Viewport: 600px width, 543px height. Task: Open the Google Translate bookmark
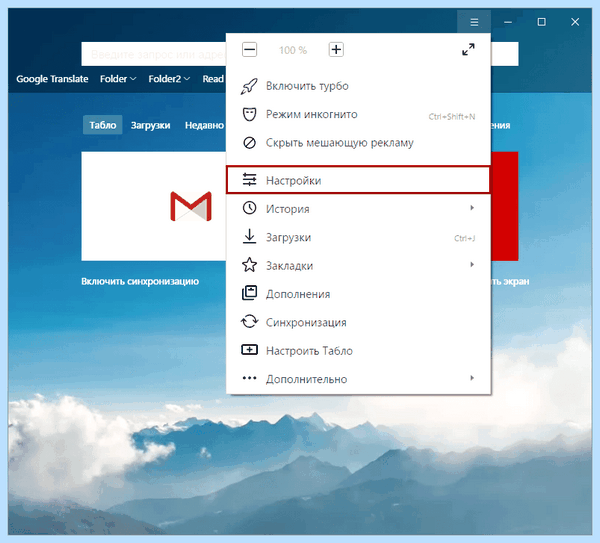(x=52, y=79)
